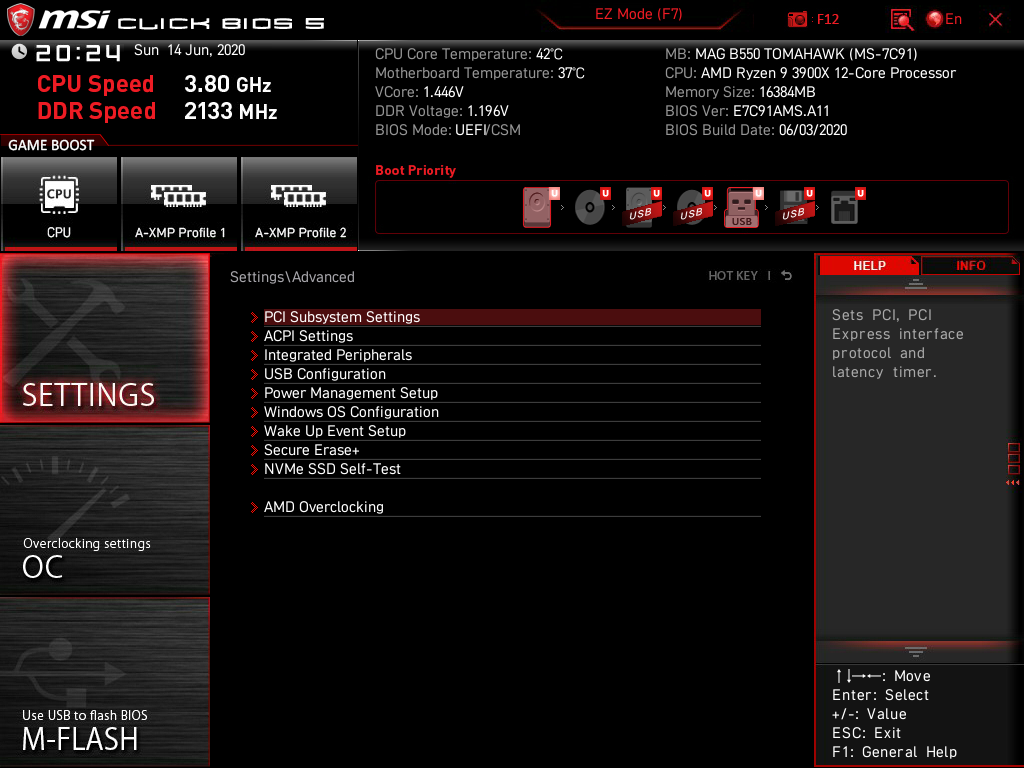Switch to the HELP tab

point(869,265)
